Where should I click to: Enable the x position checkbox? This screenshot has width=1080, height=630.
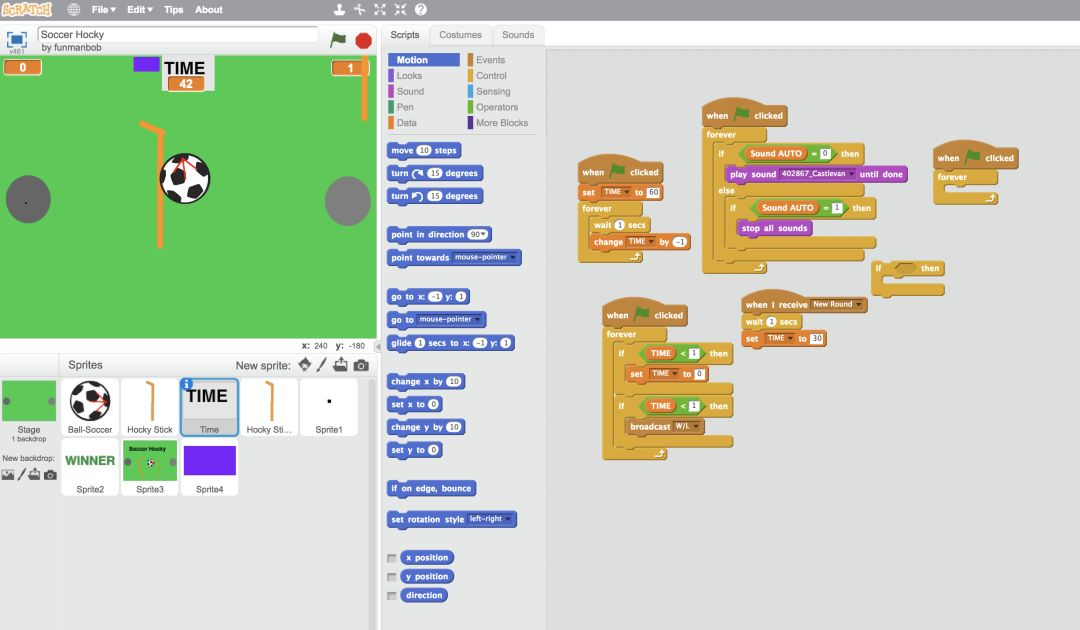[391, 558]
